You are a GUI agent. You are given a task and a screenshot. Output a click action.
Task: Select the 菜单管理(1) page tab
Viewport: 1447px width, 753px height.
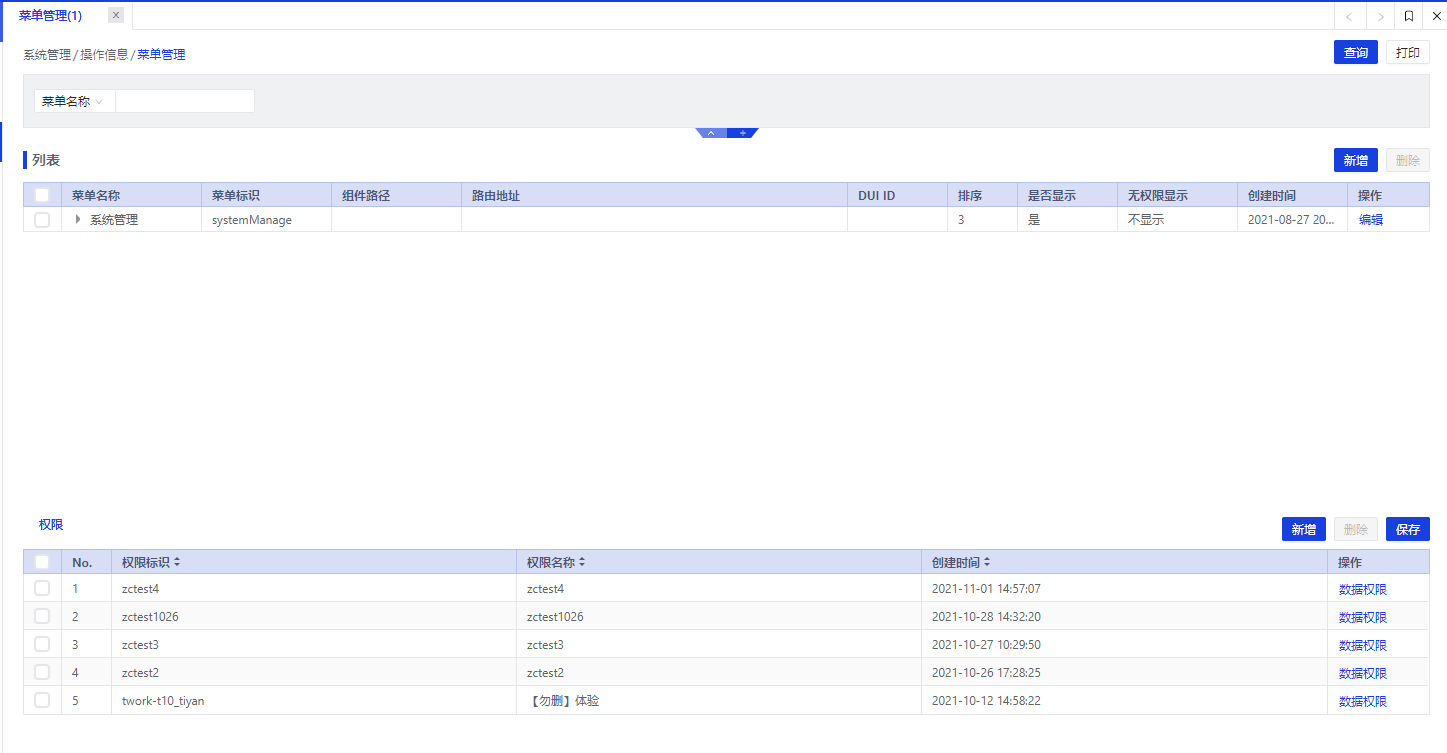coord(51,15)
